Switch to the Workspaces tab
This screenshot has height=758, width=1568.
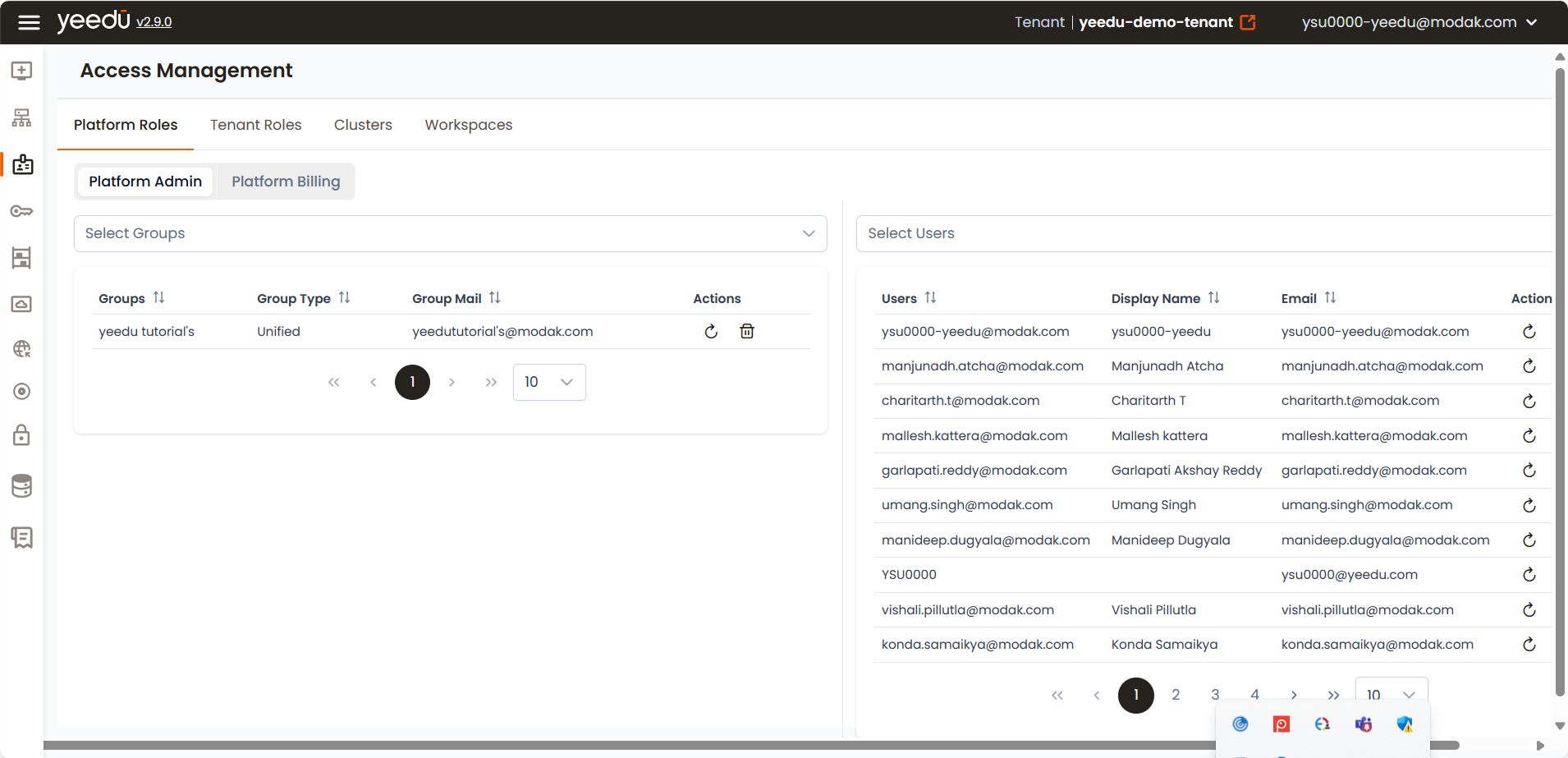point(469,125)
